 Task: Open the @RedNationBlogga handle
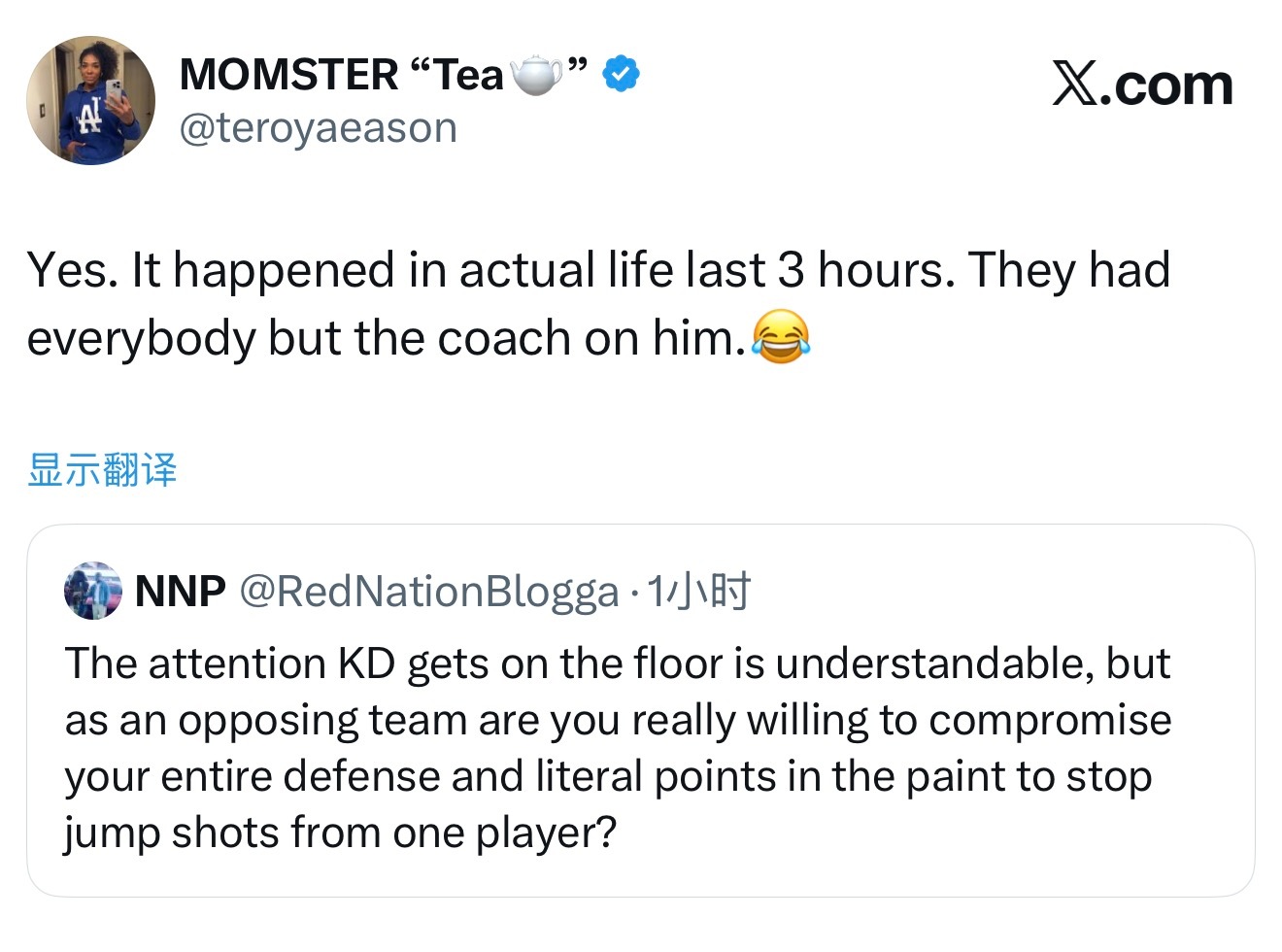tap(428, 592)
